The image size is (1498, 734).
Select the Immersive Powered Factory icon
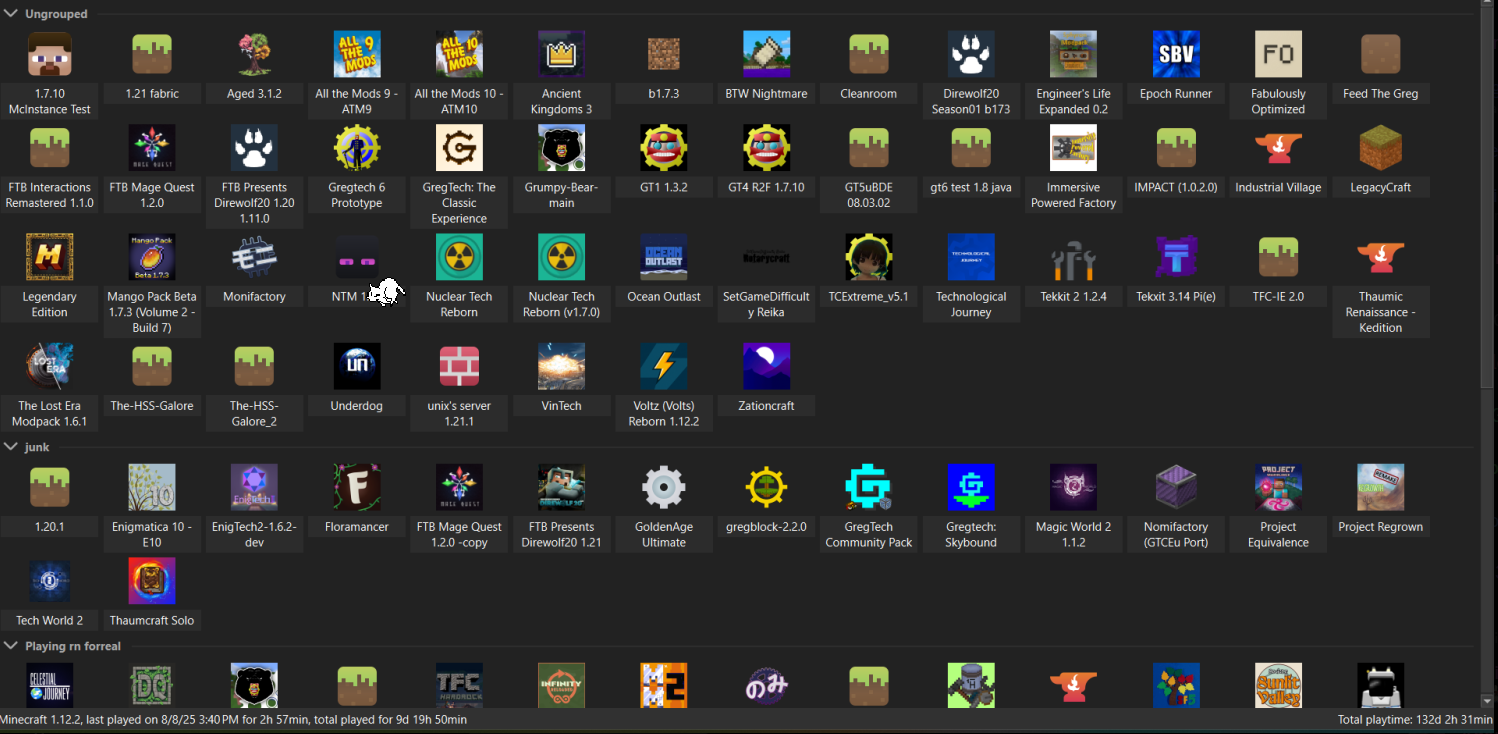pyautogui.click(x=1073, y=148)
